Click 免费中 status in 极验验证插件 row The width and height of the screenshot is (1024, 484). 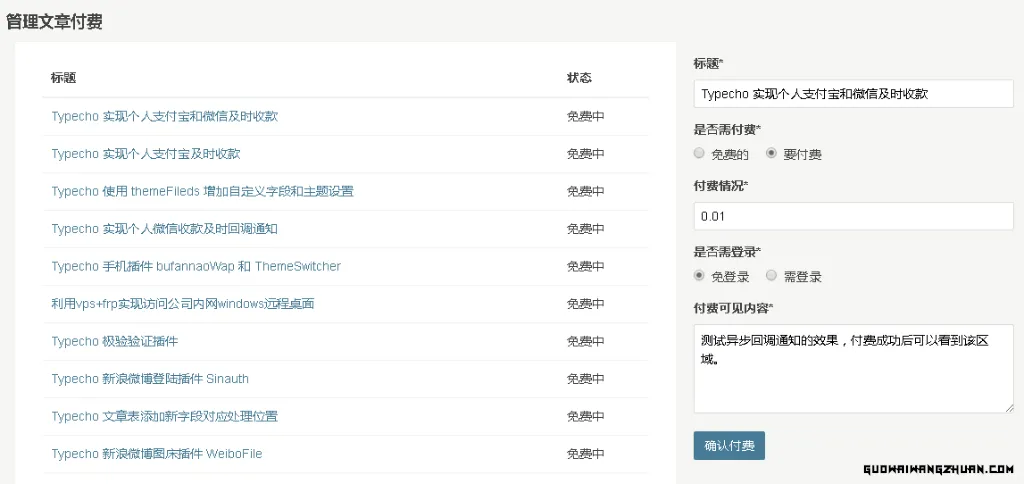tap(585, 341)
